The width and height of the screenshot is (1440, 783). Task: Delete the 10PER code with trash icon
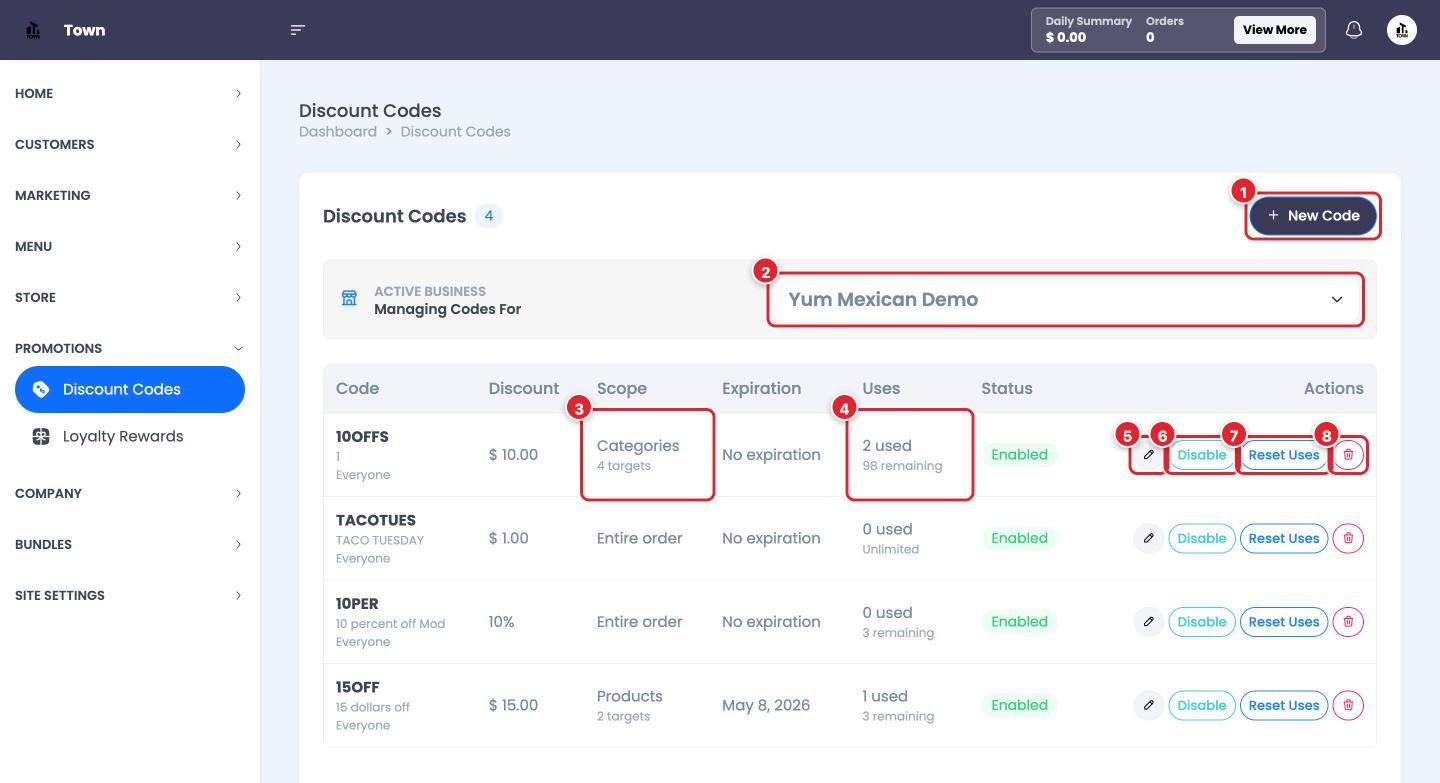click(1348, 622)
